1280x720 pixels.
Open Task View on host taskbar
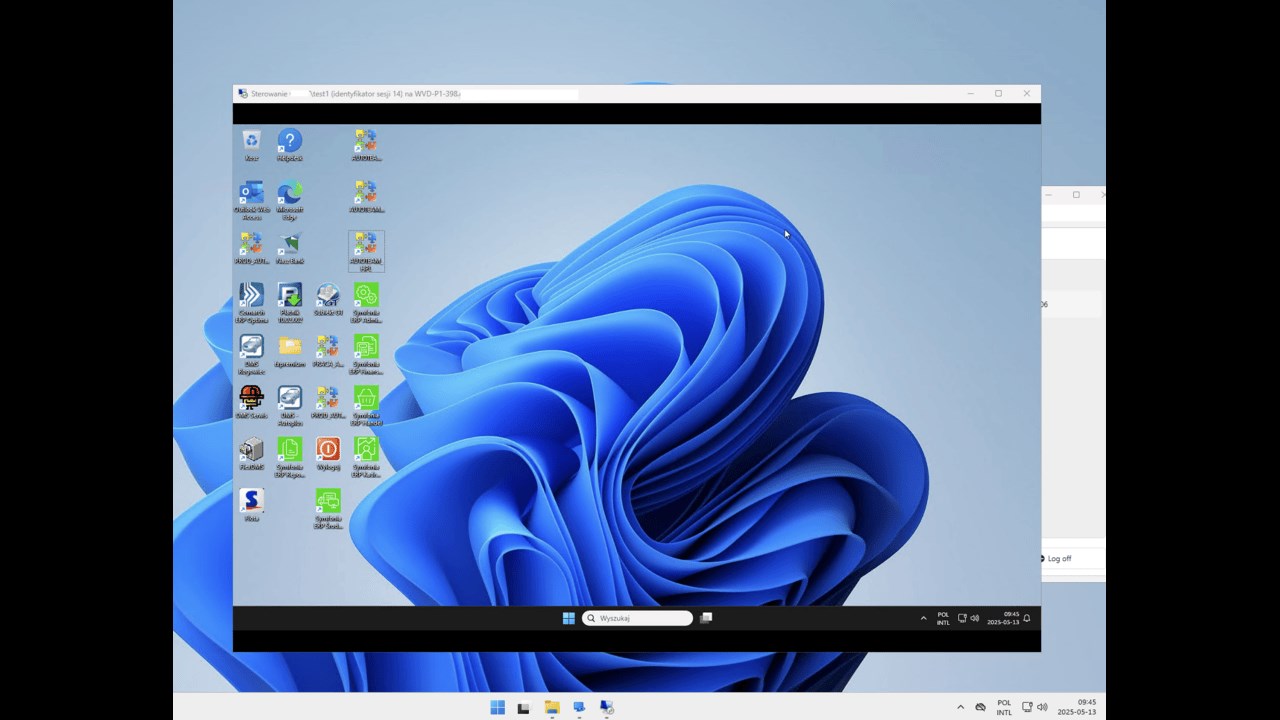523,707
